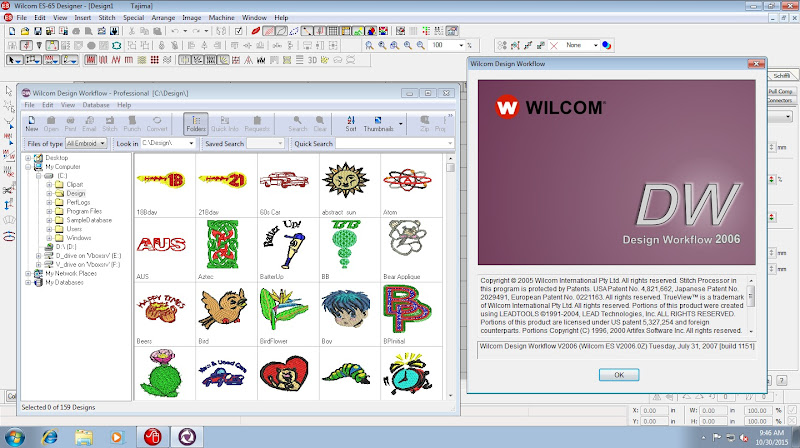
Task: Click the 3D stitch effect icon
Action: coord(312,60)
